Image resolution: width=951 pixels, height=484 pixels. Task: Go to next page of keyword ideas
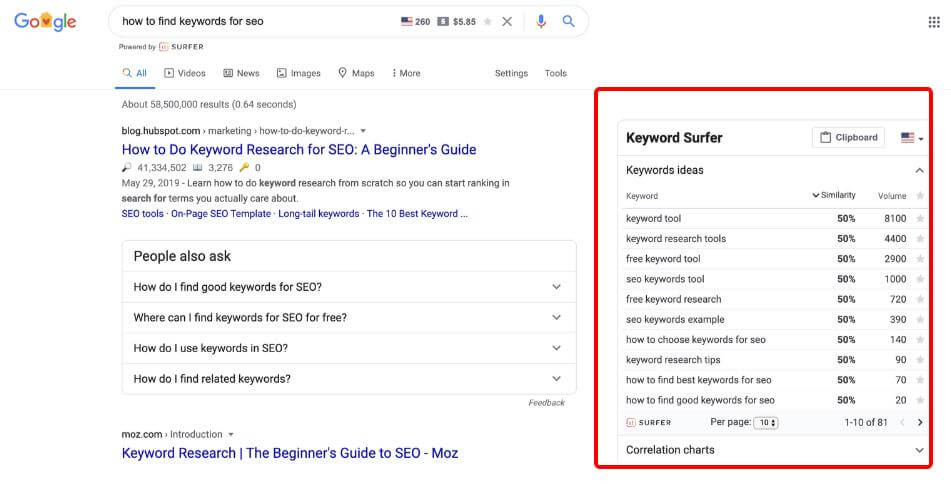pos(920,422)
